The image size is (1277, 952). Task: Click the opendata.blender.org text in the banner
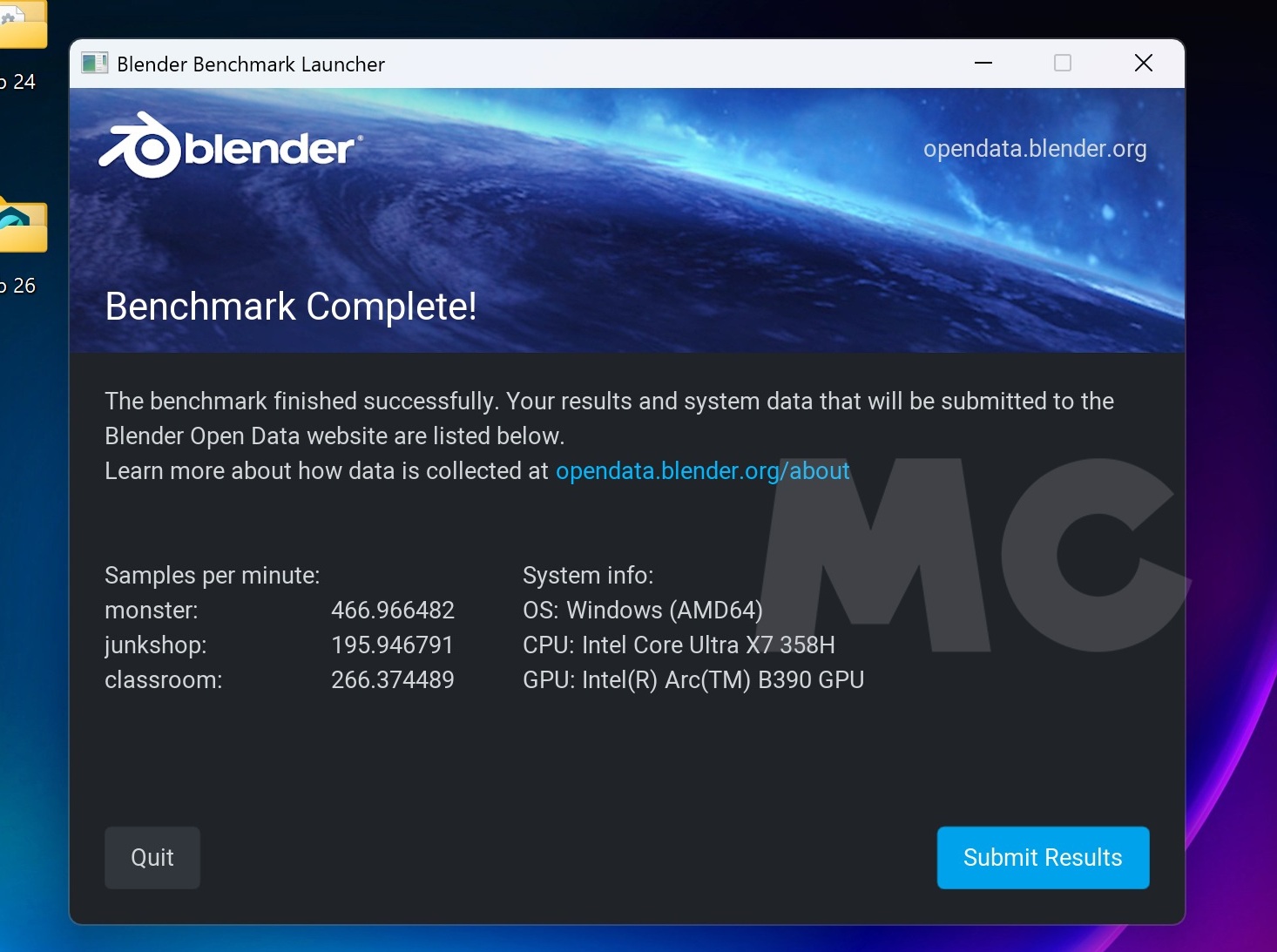[x=1036, y=149]
